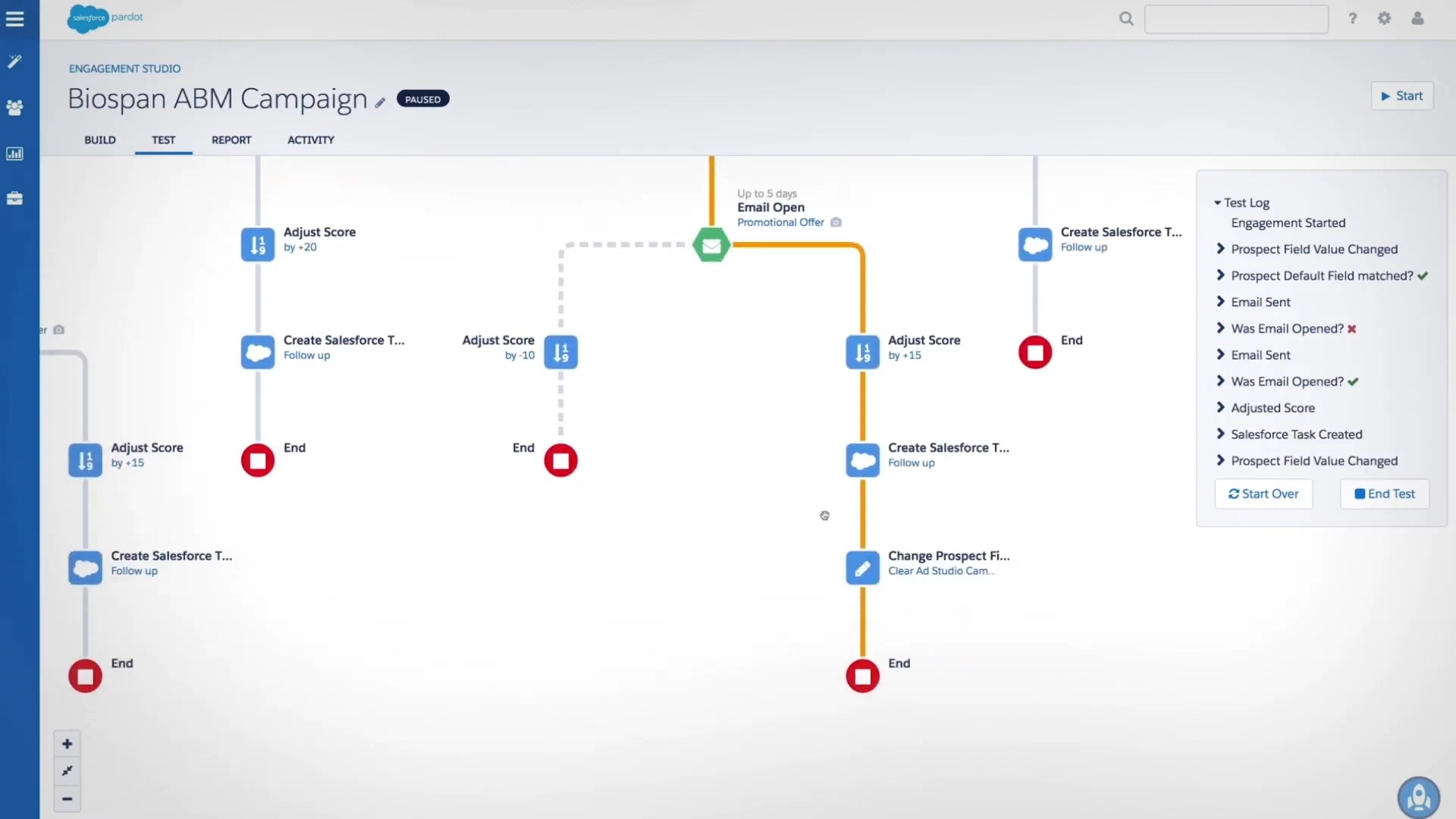1456x819 pixels.
Task: Preview Promotional Offer email camera icon
Action: coord(836,222)
